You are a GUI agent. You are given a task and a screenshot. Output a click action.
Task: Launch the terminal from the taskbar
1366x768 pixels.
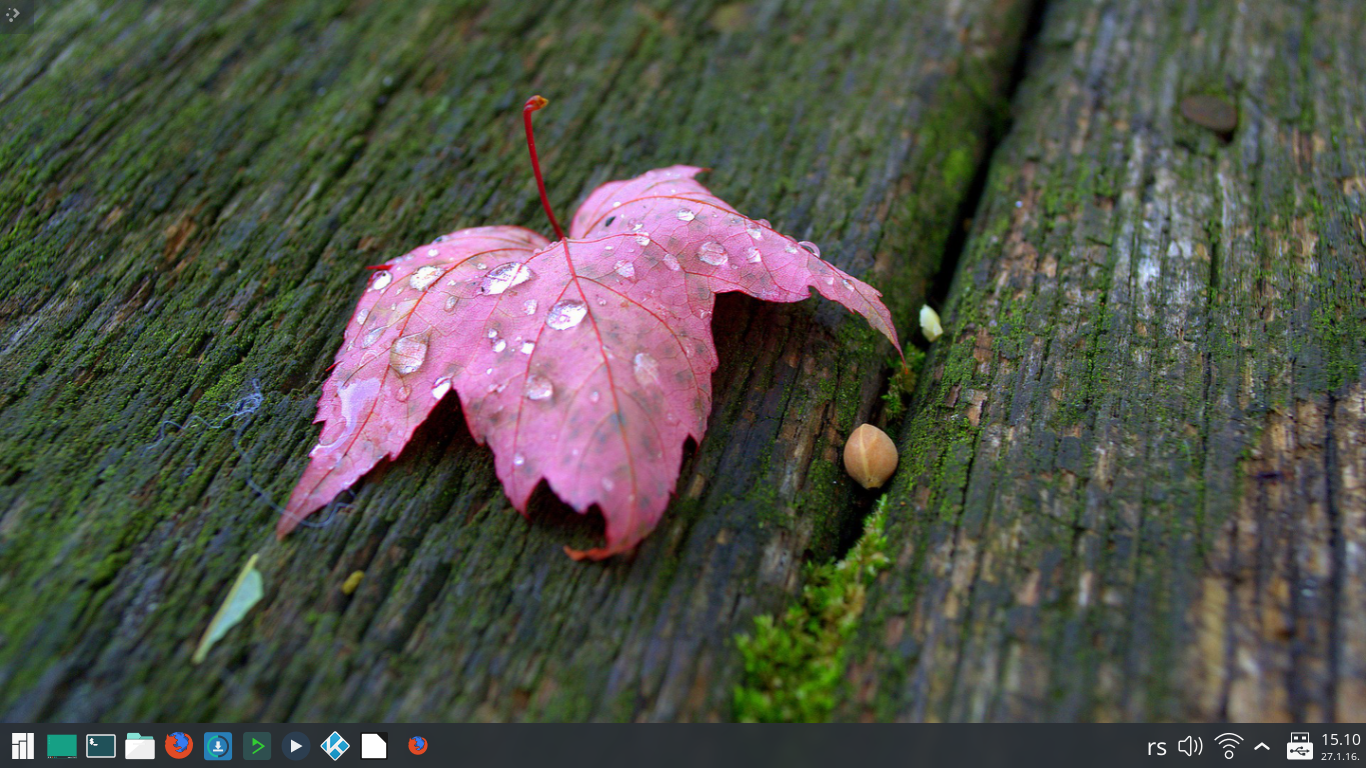coord(101,746)
